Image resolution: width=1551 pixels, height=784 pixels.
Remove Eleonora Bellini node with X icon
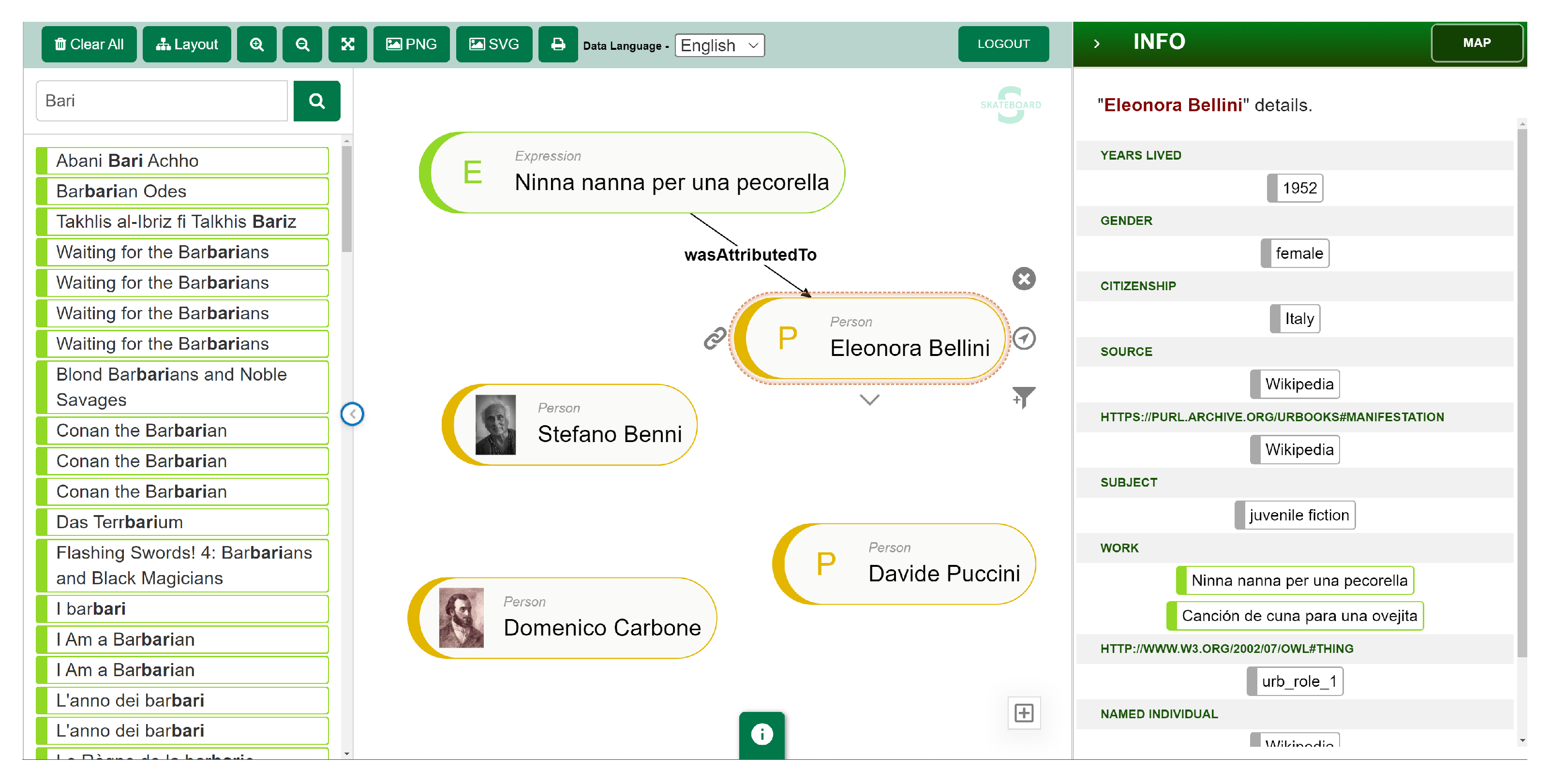click(x=1024, y=279)
